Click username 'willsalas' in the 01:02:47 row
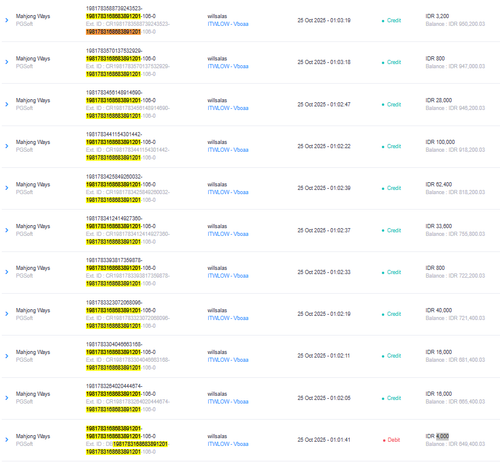500x467 pixels. tap(217, 100)
